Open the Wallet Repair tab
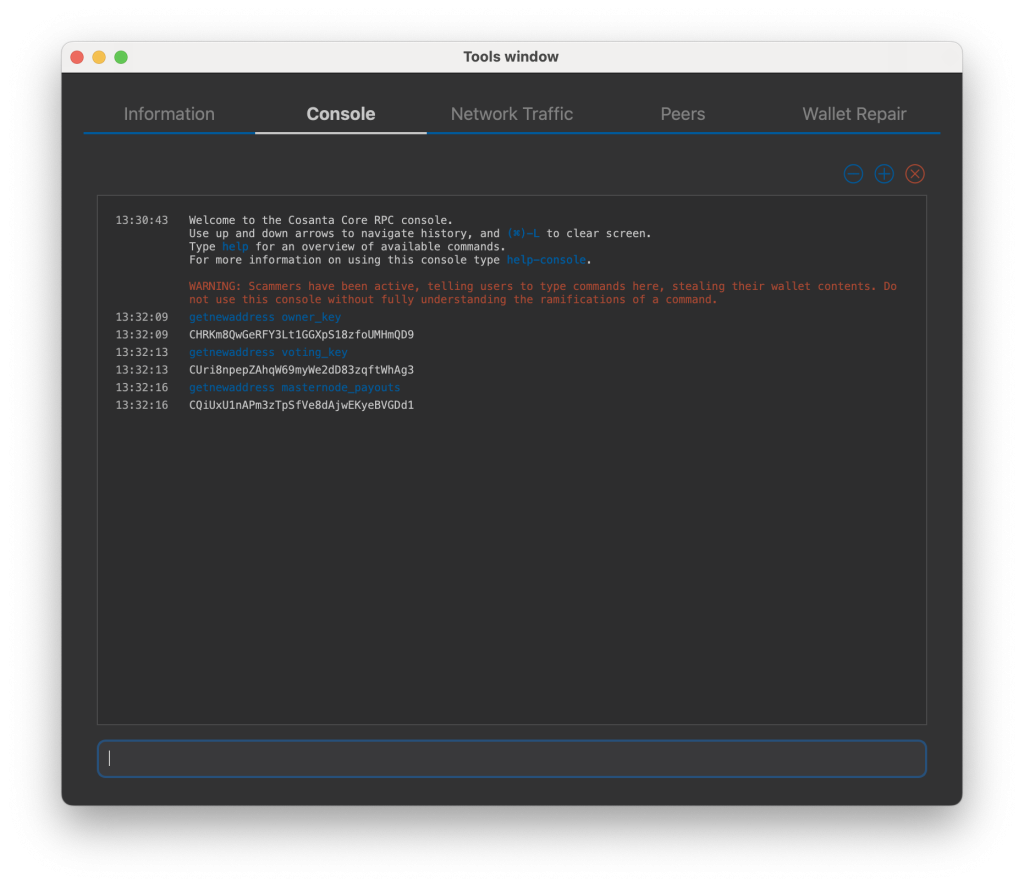 click(854, 114)
